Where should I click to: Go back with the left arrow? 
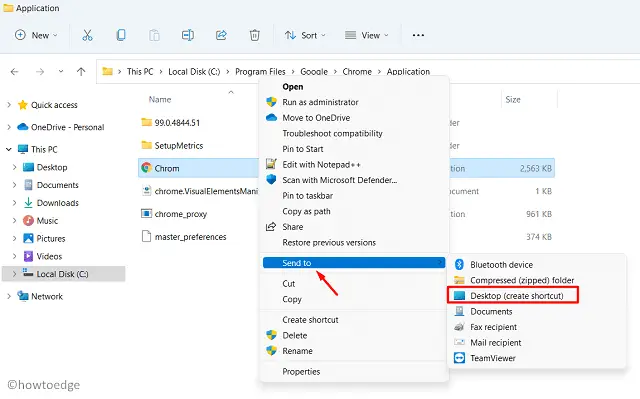[x=15, y=72]
